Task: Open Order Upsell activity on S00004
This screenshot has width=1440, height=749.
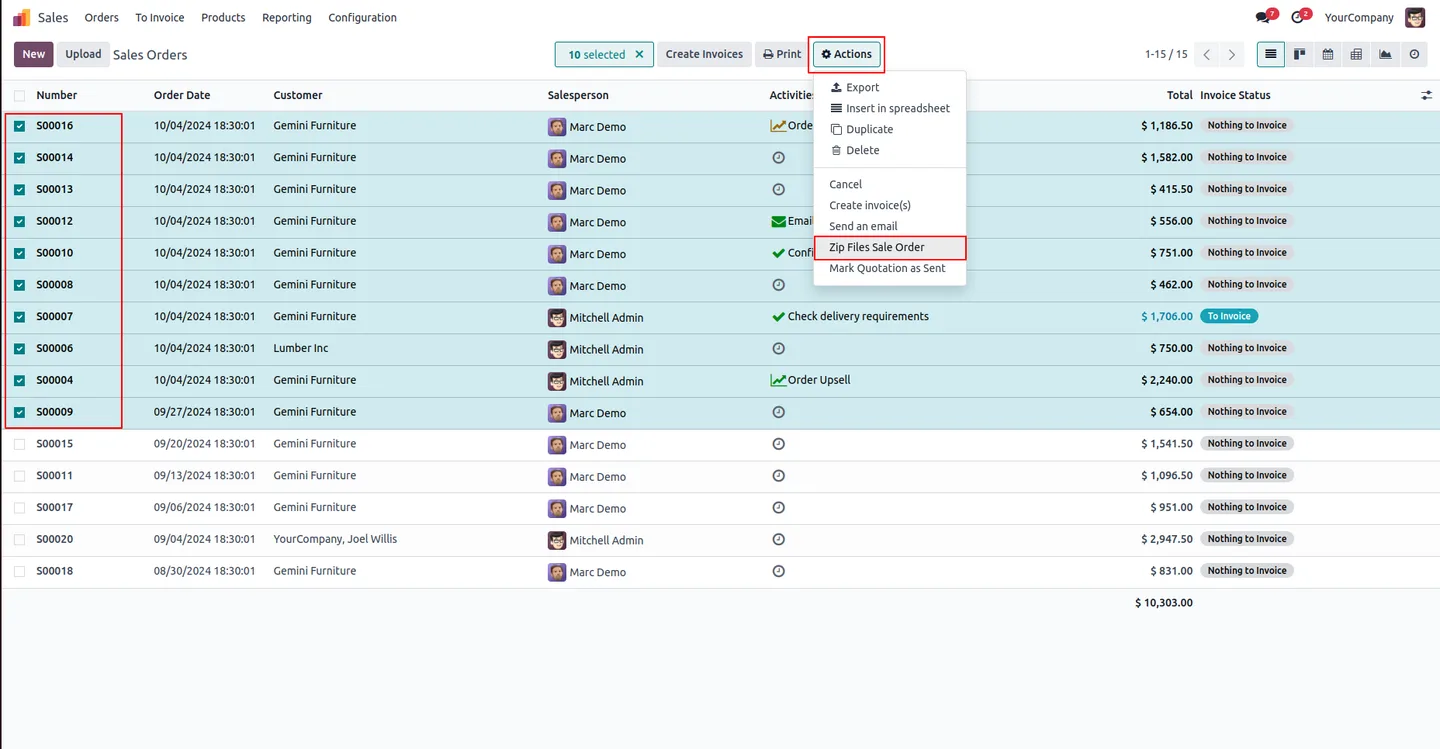Action: point(810,380)
